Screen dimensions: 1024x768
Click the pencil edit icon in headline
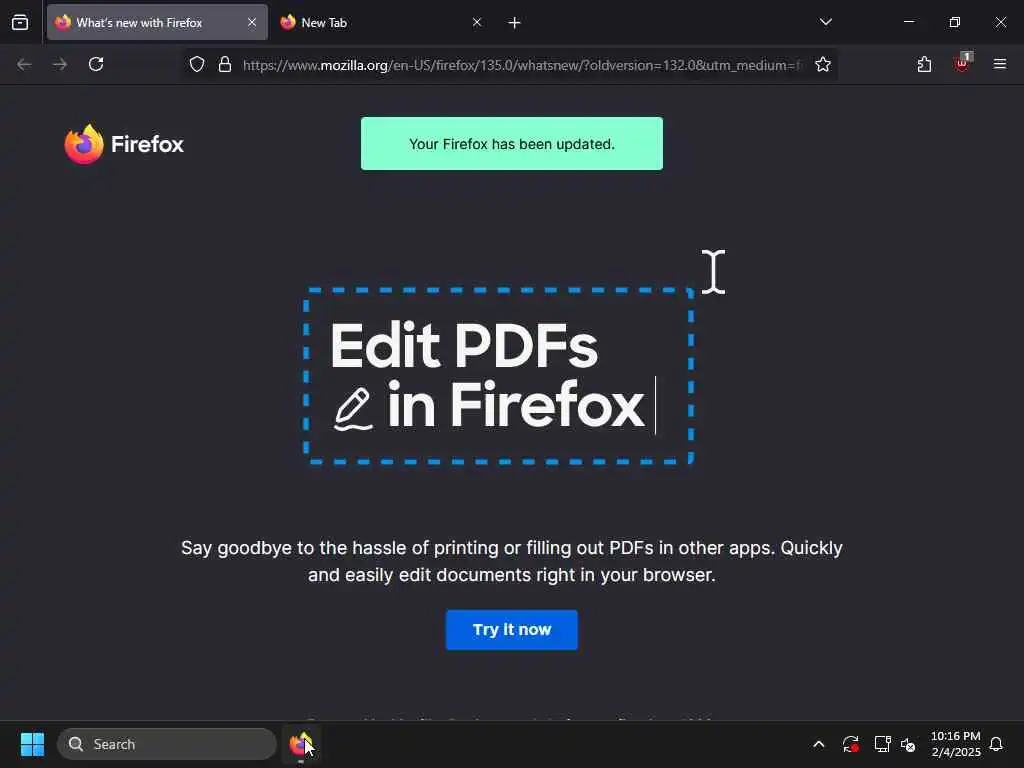point(353,409)
